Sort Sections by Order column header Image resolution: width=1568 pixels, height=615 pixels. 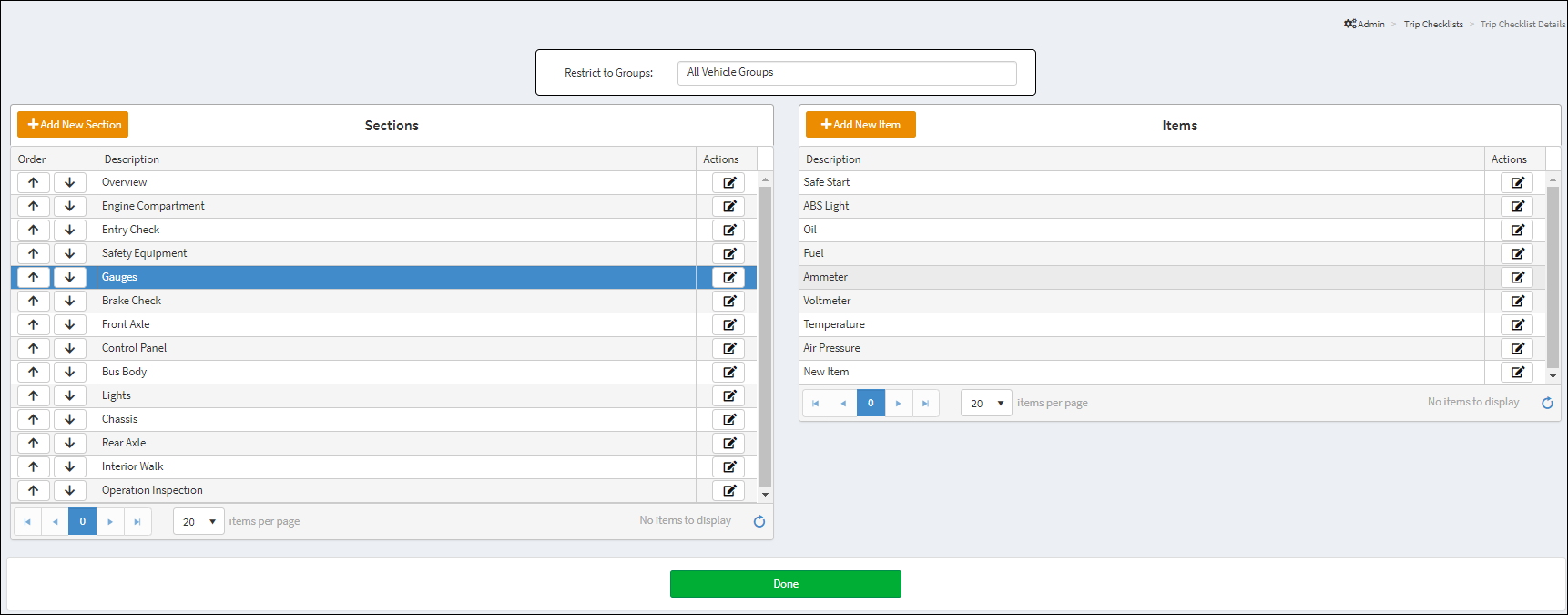tap(54, 159)
